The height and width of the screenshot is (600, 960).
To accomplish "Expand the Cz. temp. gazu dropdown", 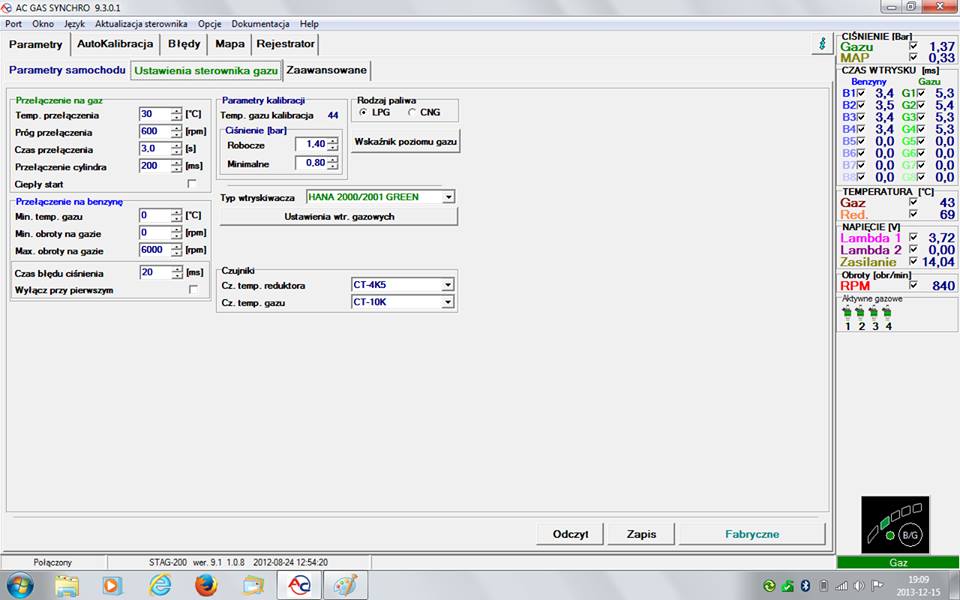I will [448, 301].
